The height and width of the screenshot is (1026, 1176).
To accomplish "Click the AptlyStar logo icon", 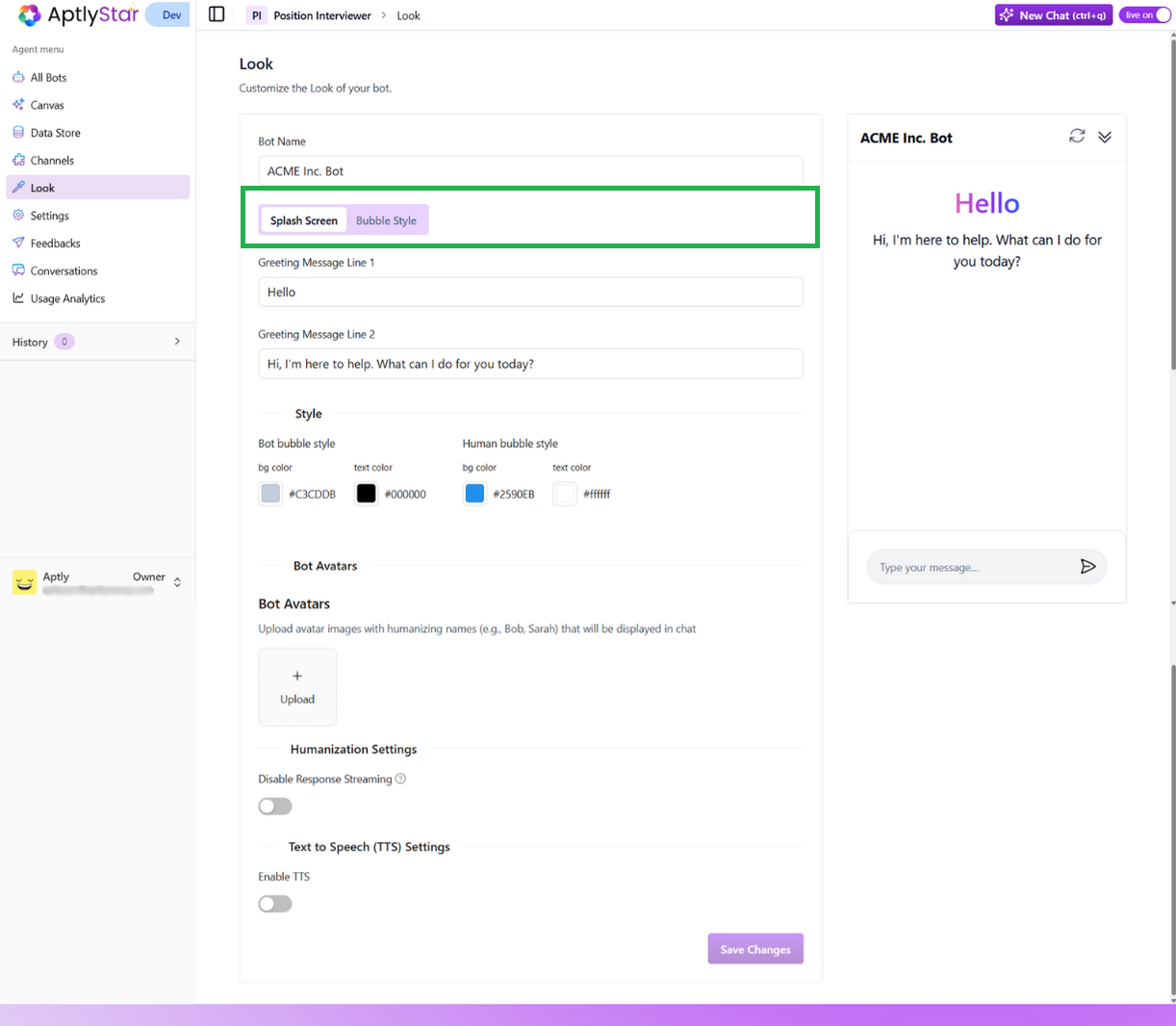I will pos(30,14).
